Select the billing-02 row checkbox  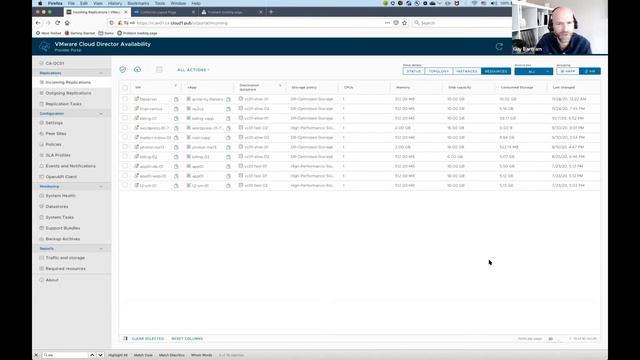125,156
